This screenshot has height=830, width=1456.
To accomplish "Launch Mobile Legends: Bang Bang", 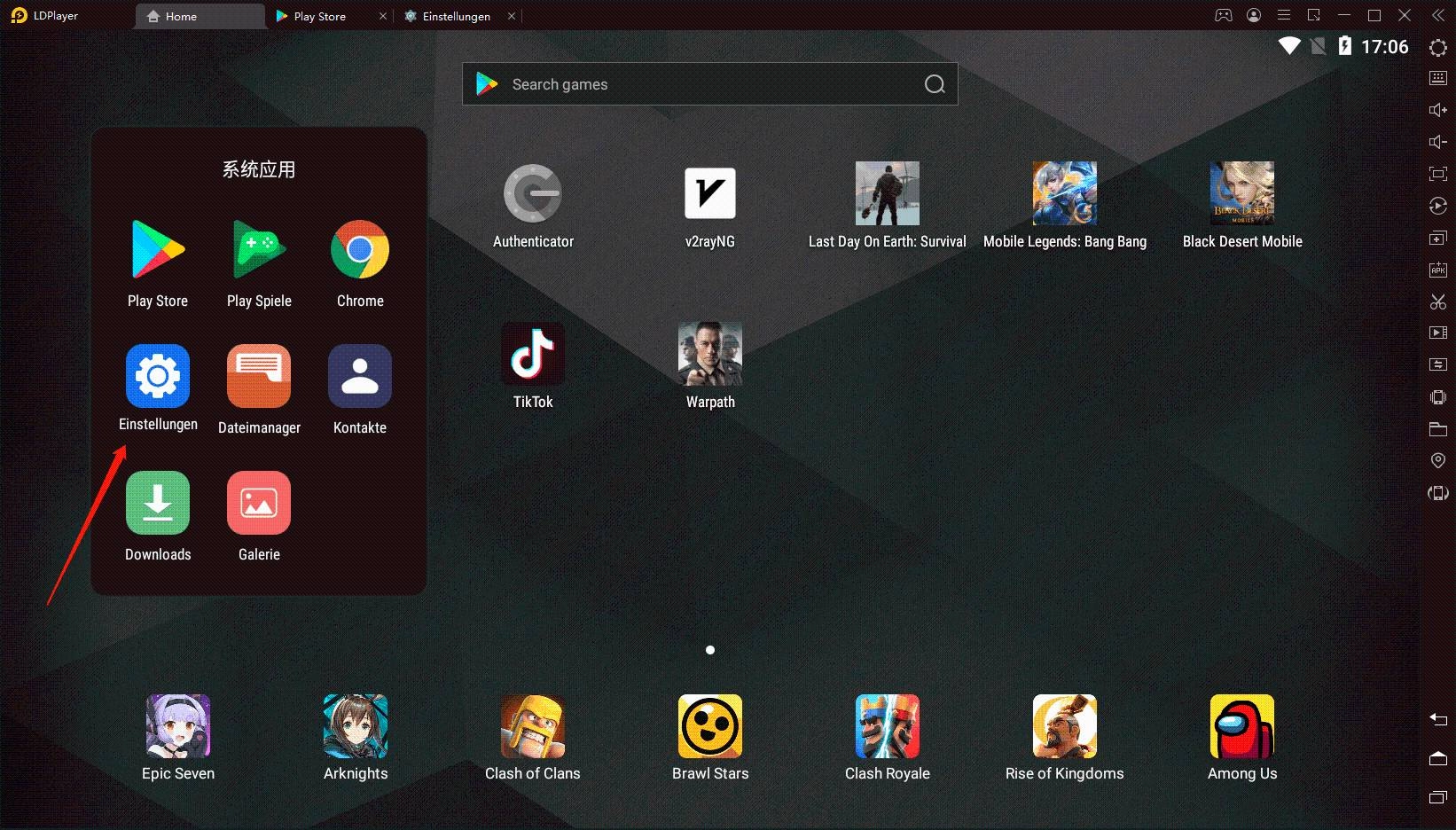I will [x=1065, y=193].
